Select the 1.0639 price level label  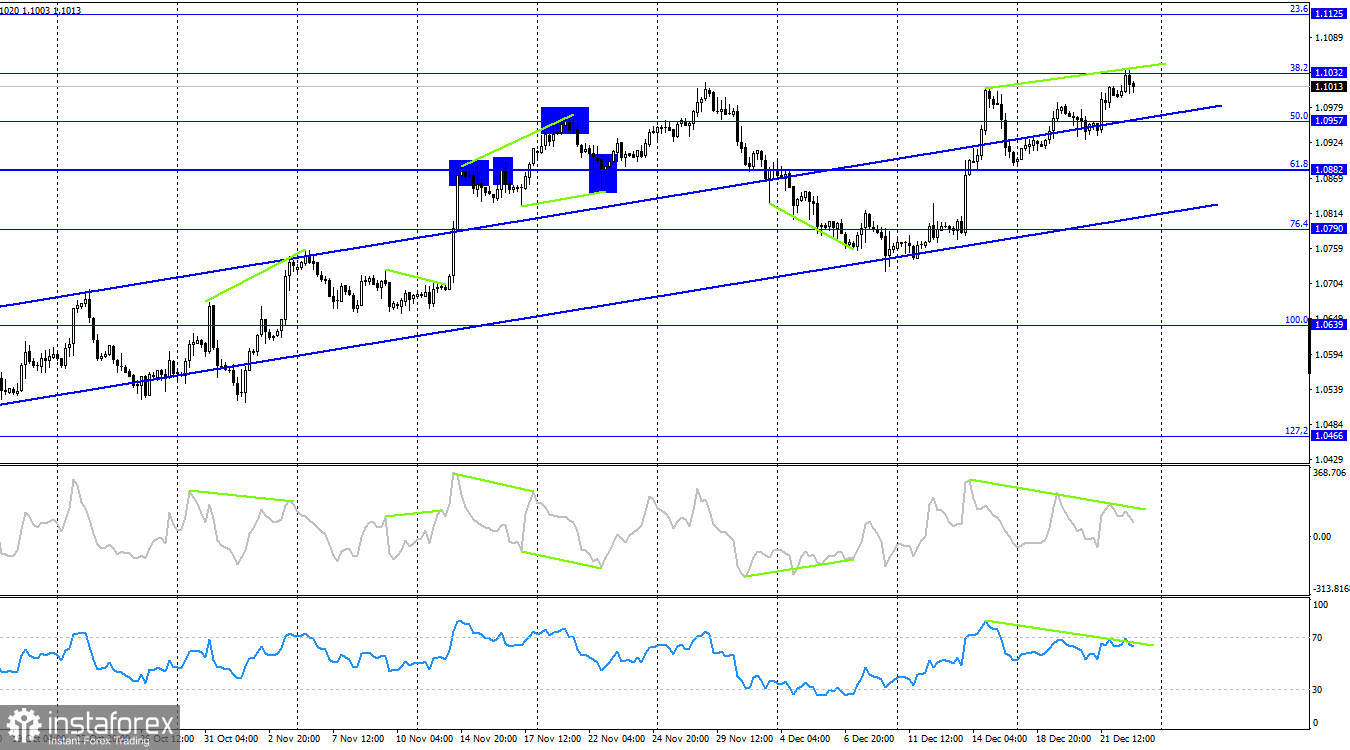(x=1328, y=325)
